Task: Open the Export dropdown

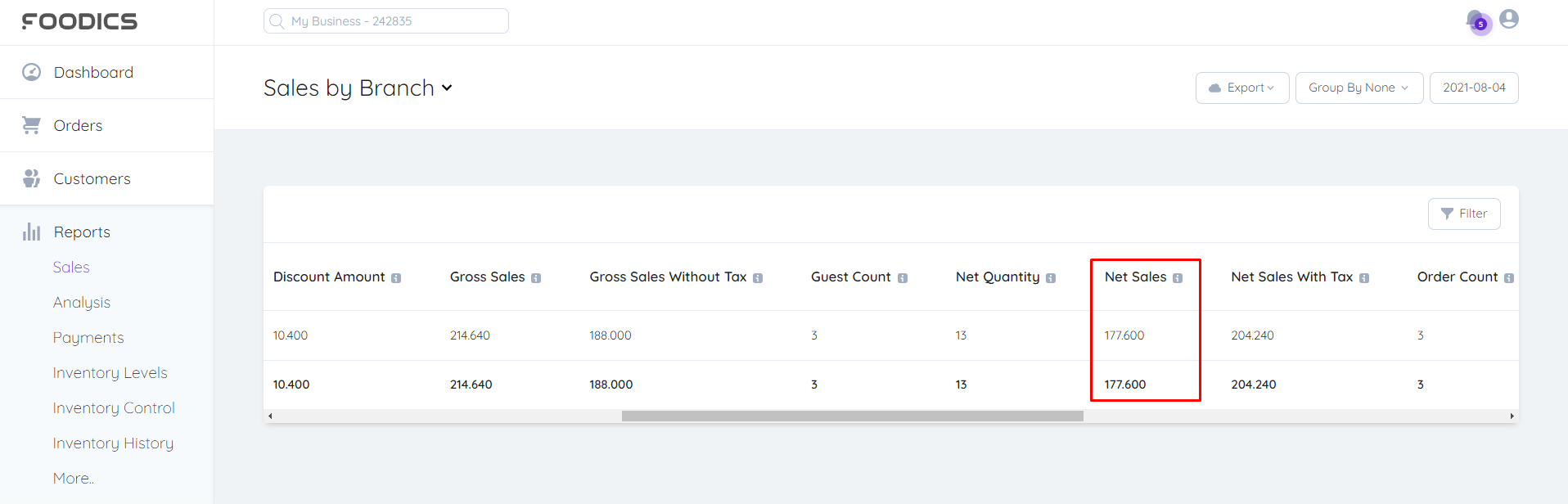Action: (1241, 88)
